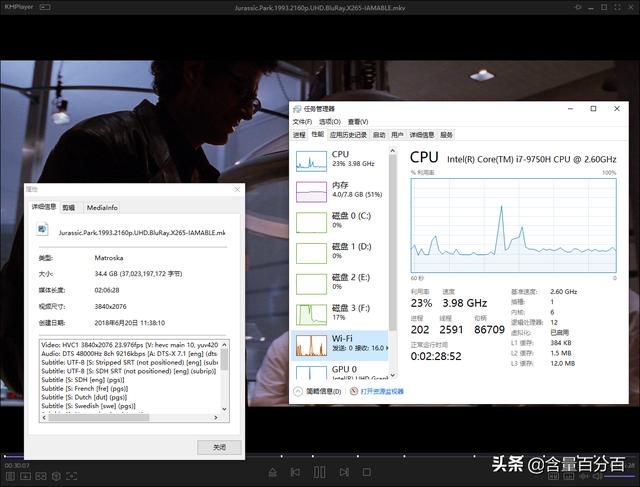The height and width of the screenshot is (487, 640).
Task: Pause playback in KMPlayer
Action: (320, 472)
